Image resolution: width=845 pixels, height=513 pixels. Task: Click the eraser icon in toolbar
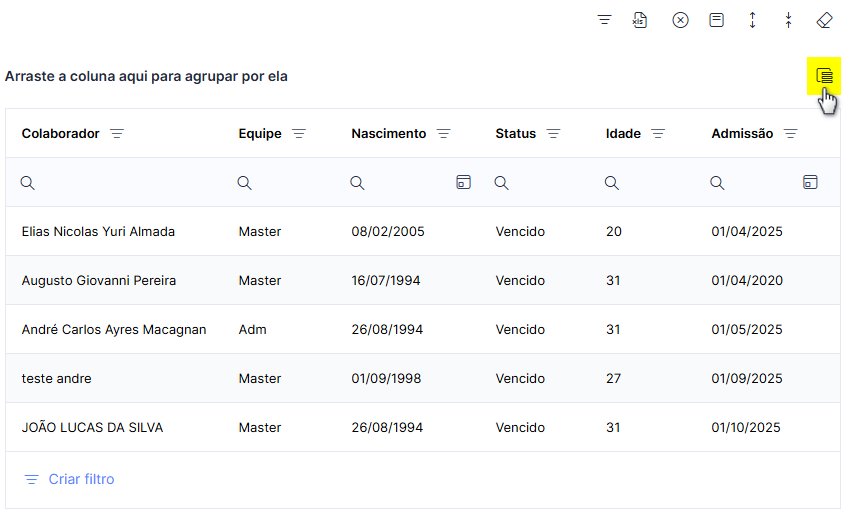coord(825,20)
